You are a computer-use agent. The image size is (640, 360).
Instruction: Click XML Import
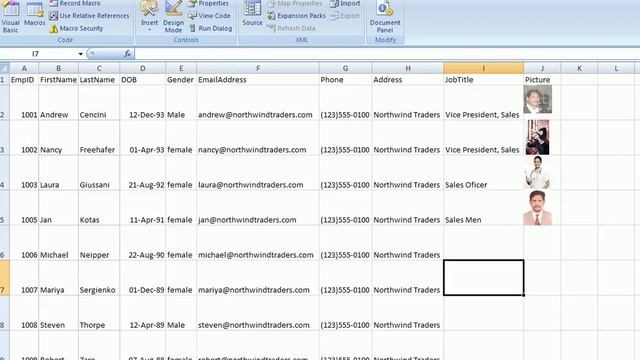coord(345,3)
